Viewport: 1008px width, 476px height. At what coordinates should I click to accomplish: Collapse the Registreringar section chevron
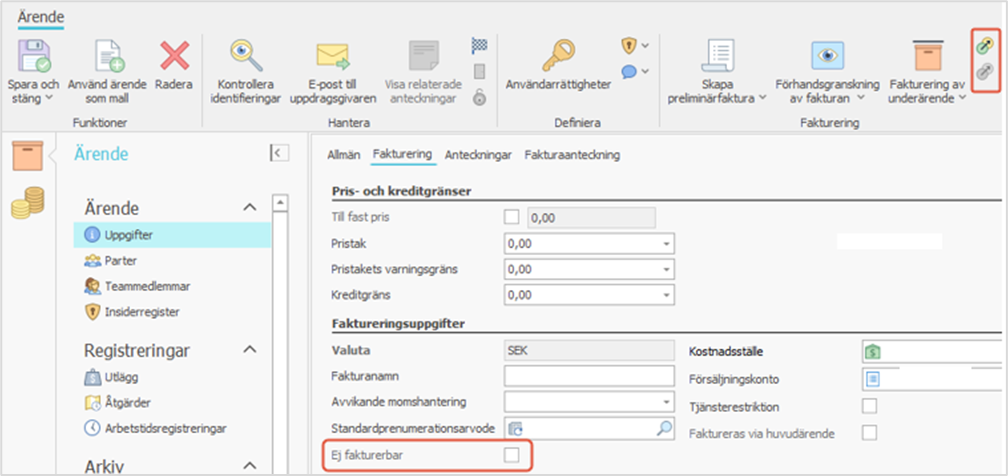[x=250, y=350]
